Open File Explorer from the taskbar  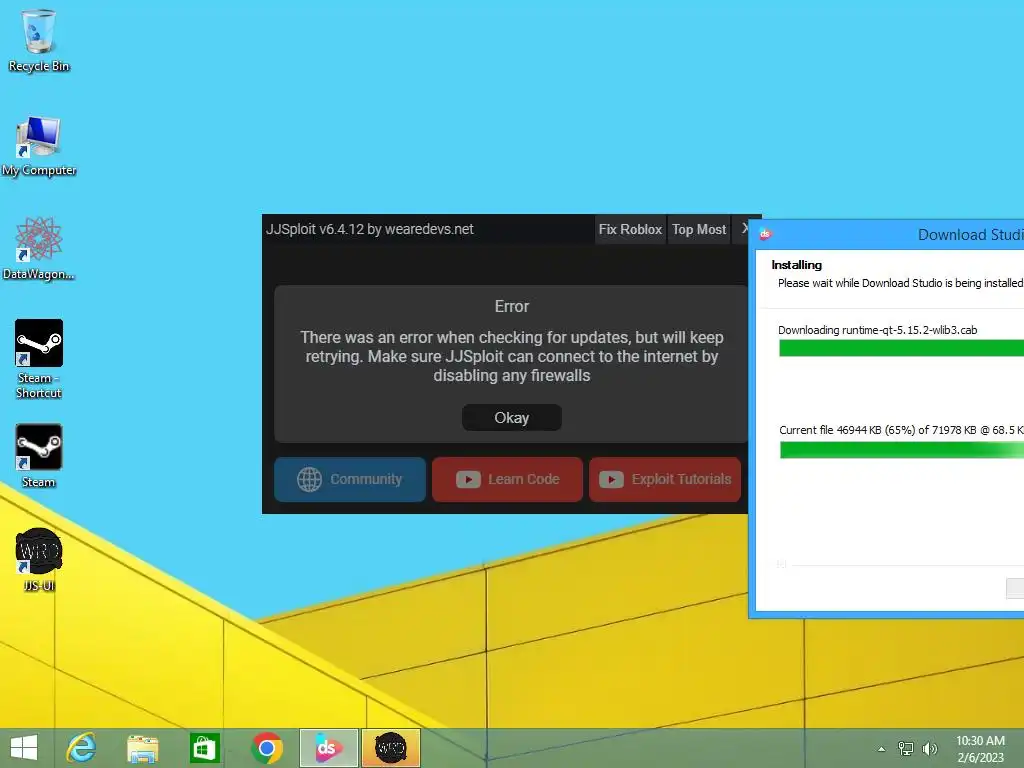[142, 748]
